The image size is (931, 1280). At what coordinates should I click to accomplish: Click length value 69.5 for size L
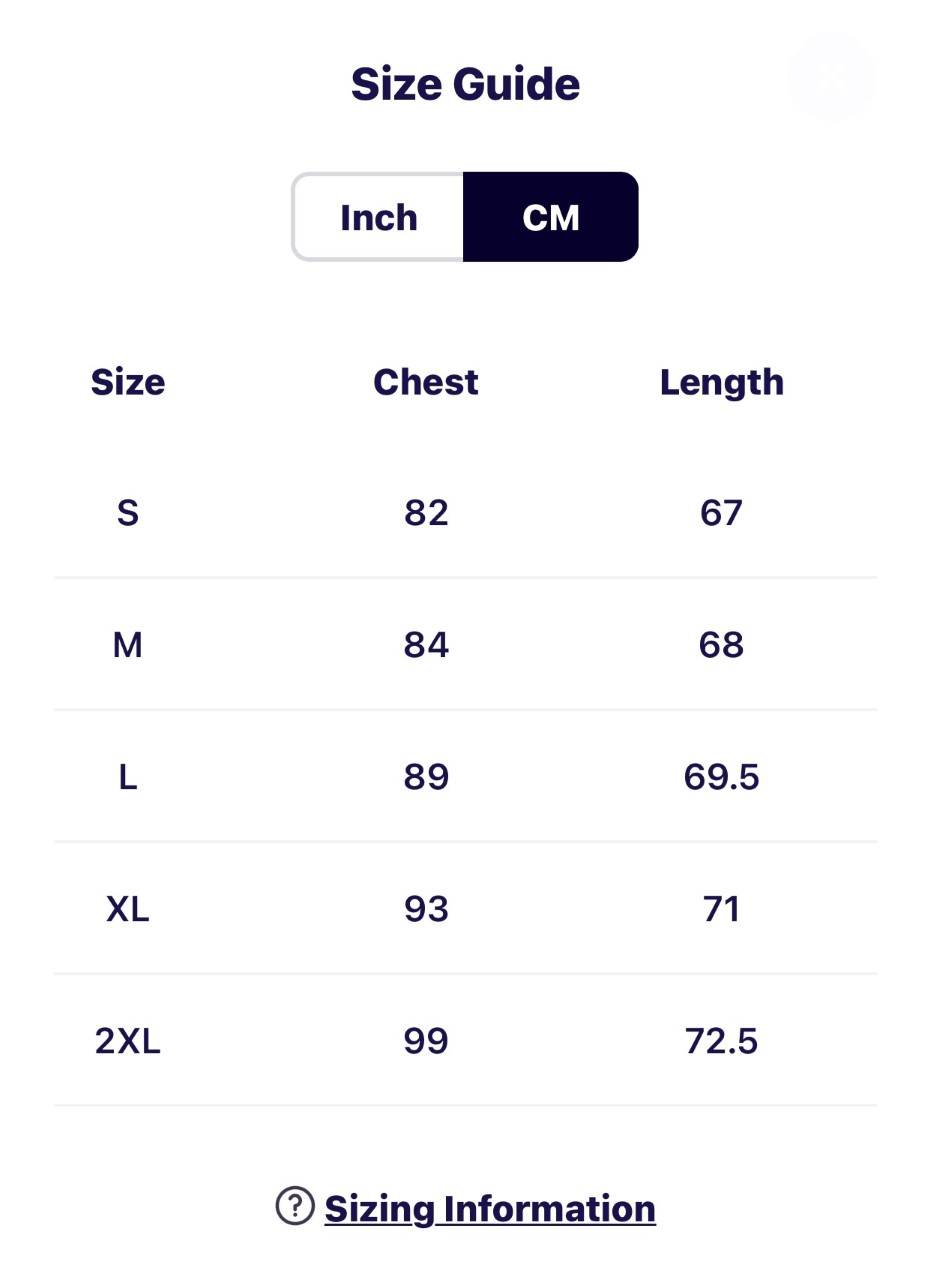point(721,777)
